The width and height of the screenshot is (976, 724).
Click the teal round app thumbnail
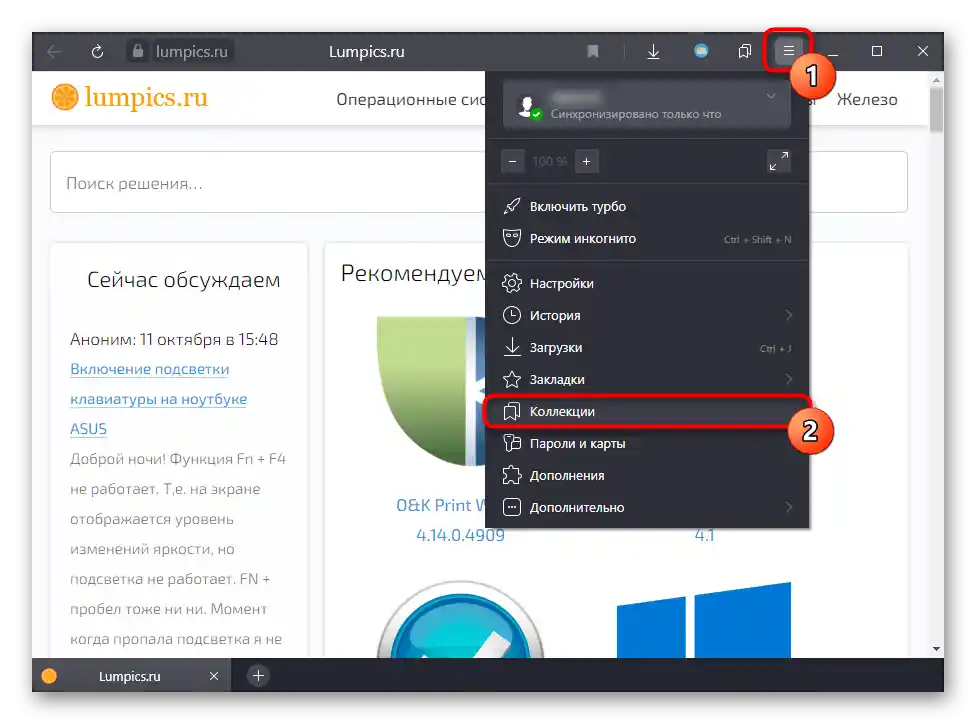(x=461, y=620)
